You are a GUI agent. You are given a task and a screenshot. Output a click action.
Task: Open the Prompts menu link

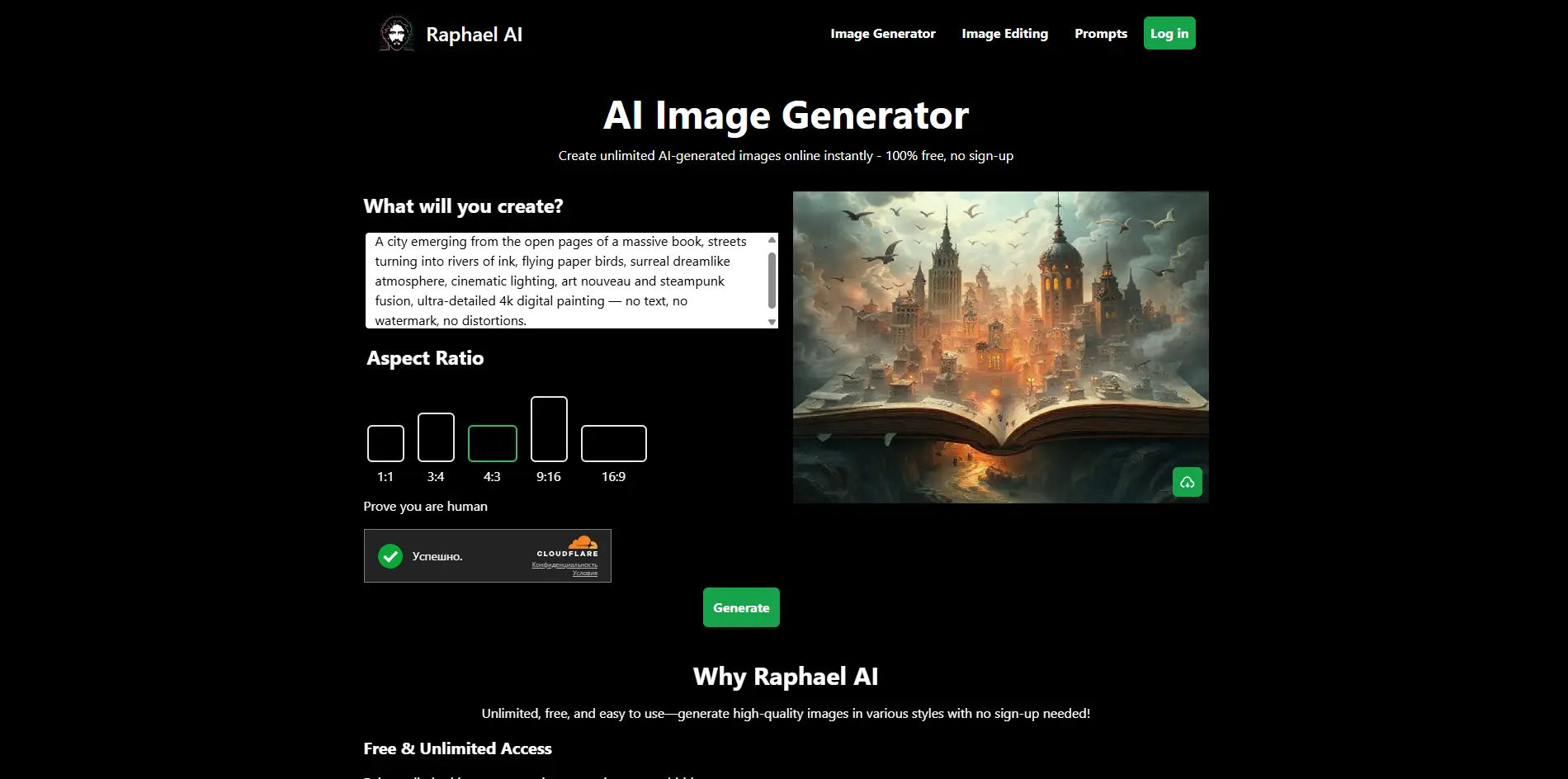click(x=1100, y=34)
